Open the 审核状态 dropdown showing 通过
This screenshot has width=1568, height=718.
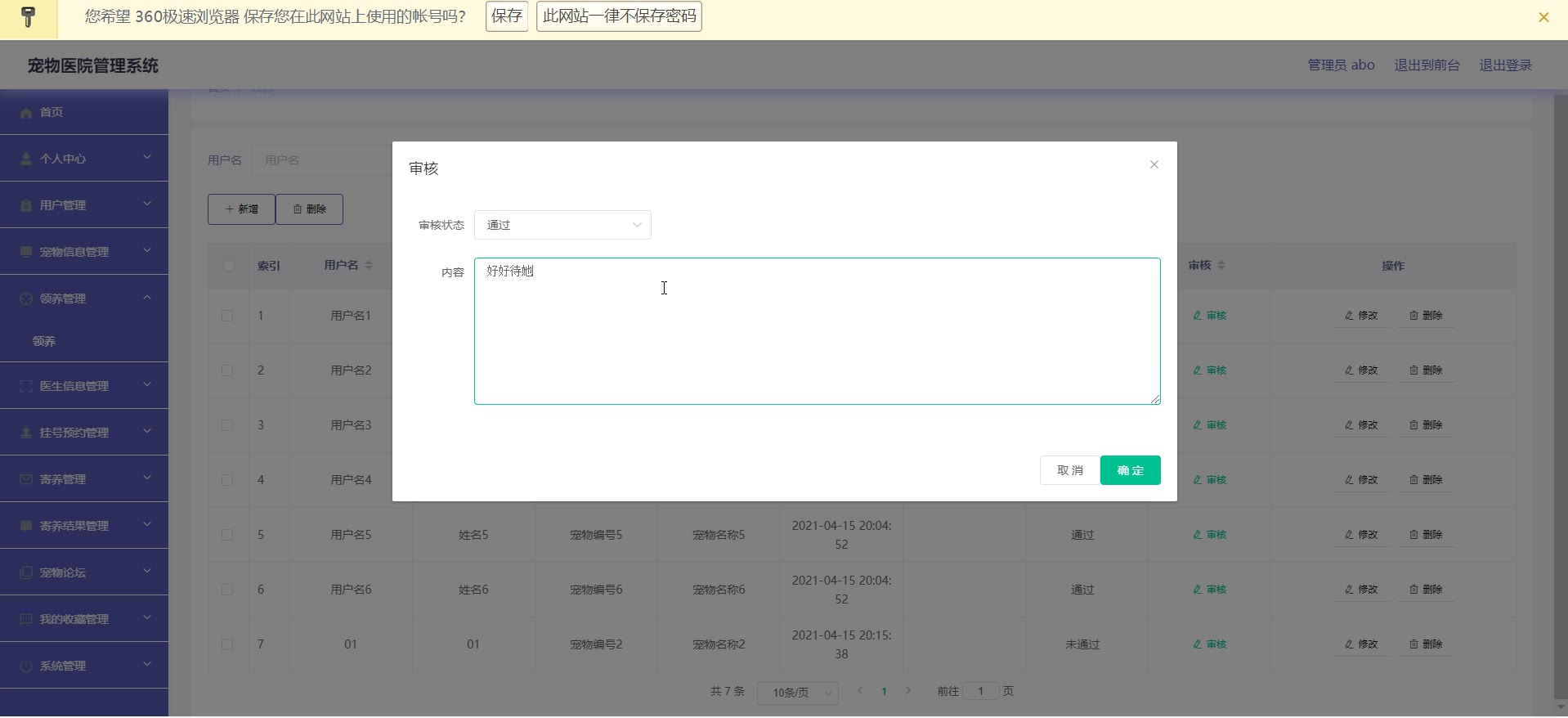[x=562, y=225]
